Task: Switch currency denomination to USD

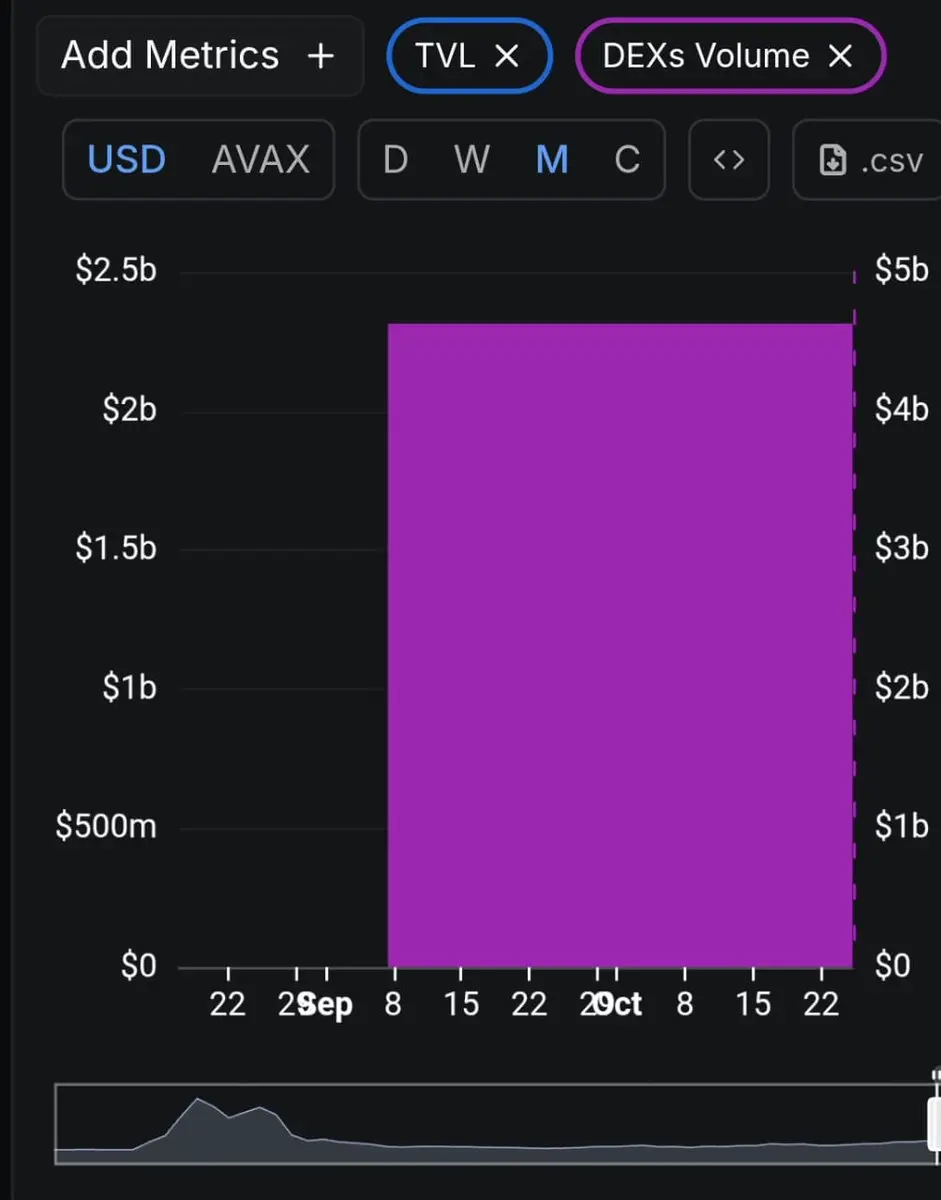Action: click(x=127, y=160)
